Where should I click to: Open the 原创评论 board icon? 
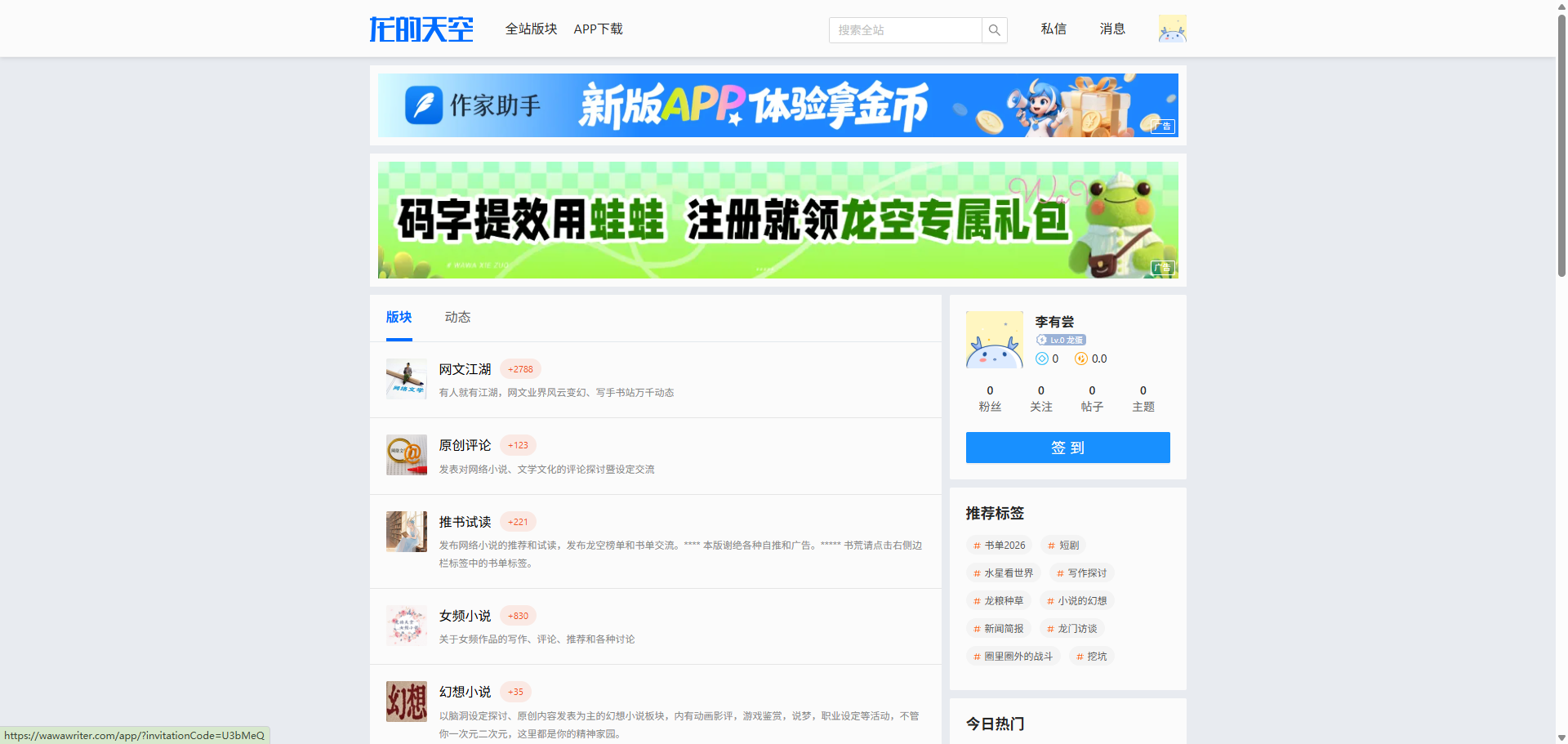pos(406,455)
